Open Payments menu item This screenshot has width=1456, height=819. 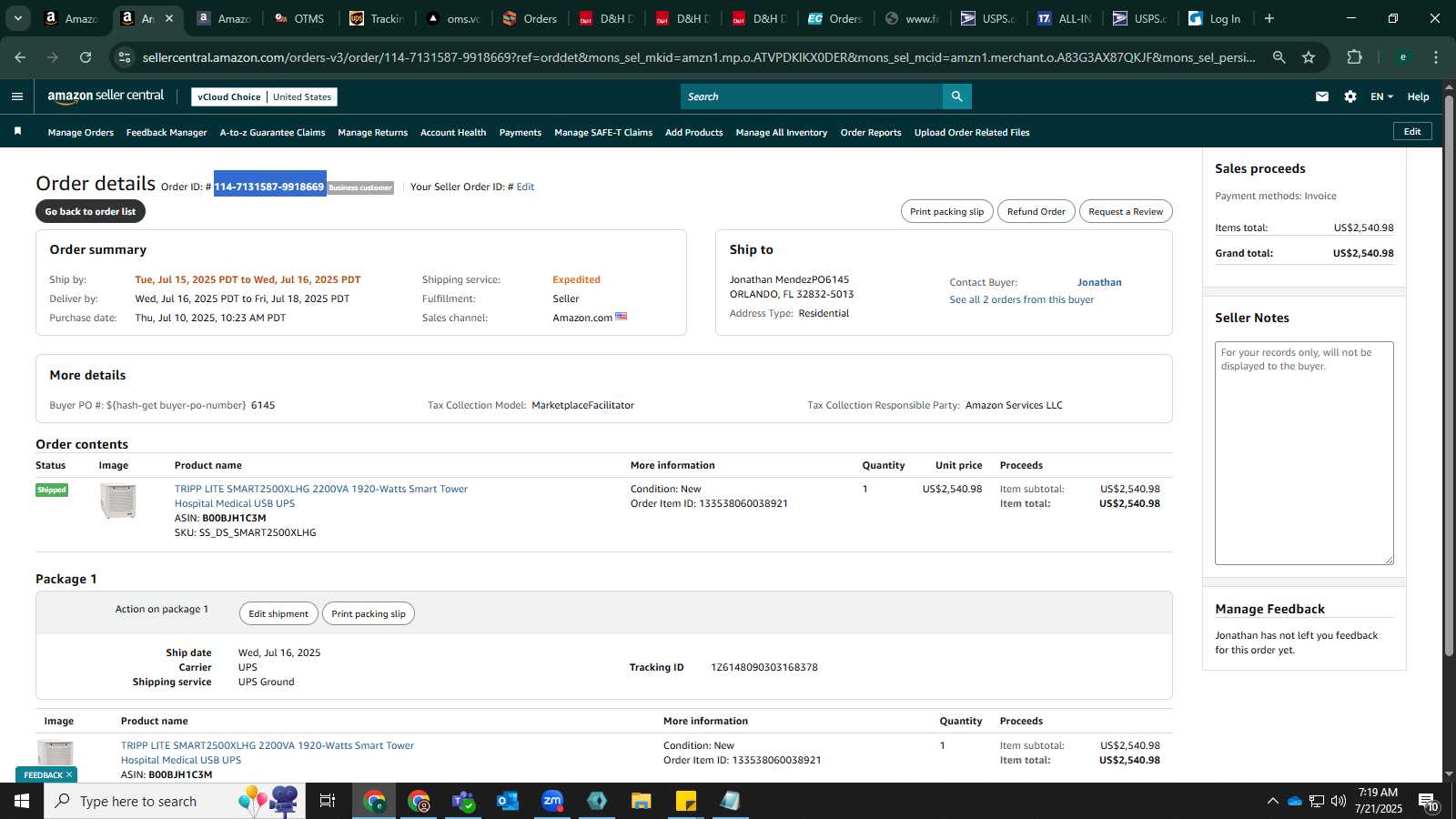point(521,132)
